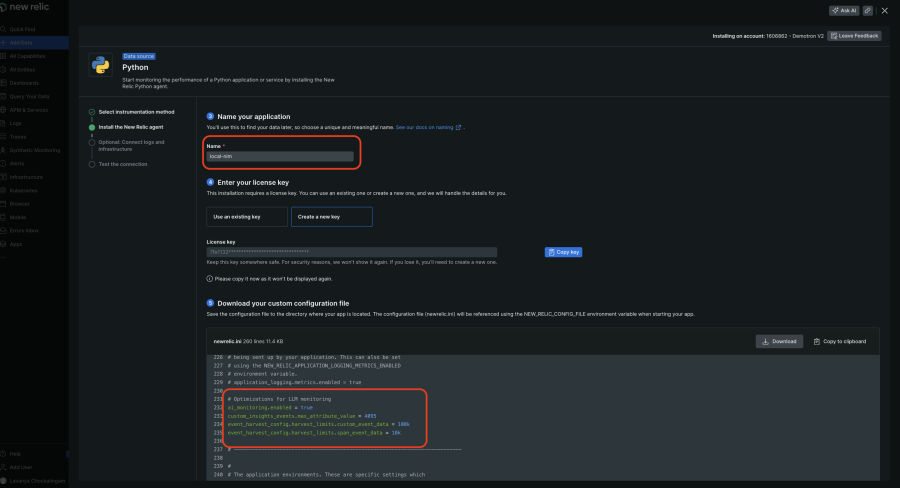Go to APM & Services in sidebar
Viewport: 900px width, 488px height.
point(28,110)
